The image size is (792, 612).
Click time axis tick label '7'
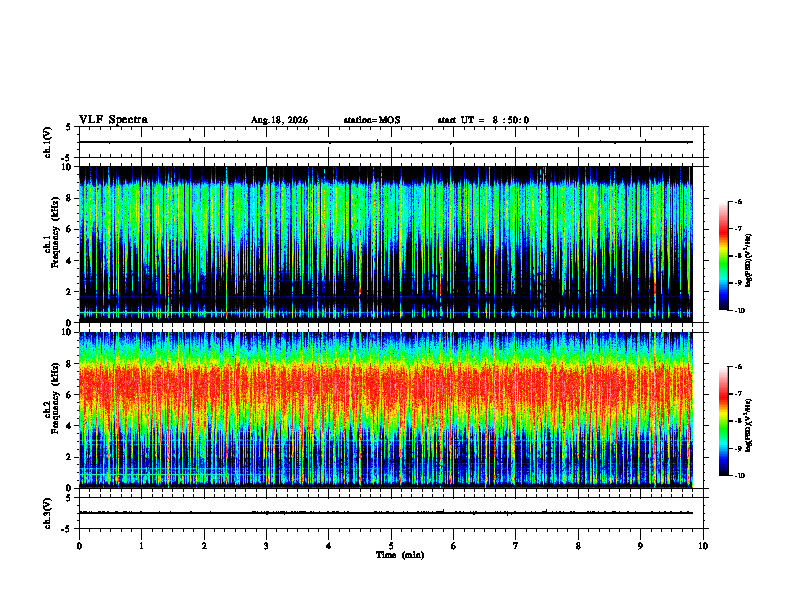point(516,546)
